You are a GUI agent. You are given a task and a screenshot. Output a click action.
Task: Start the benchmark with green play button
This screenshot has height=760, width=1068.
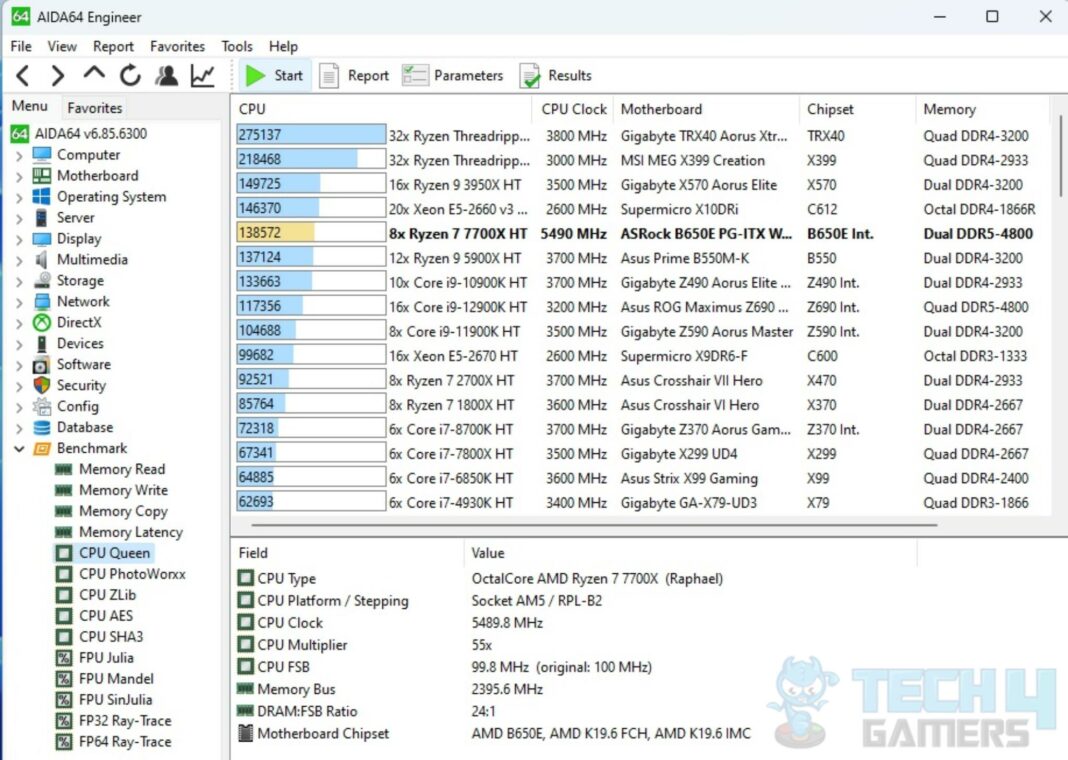[274, 76]
